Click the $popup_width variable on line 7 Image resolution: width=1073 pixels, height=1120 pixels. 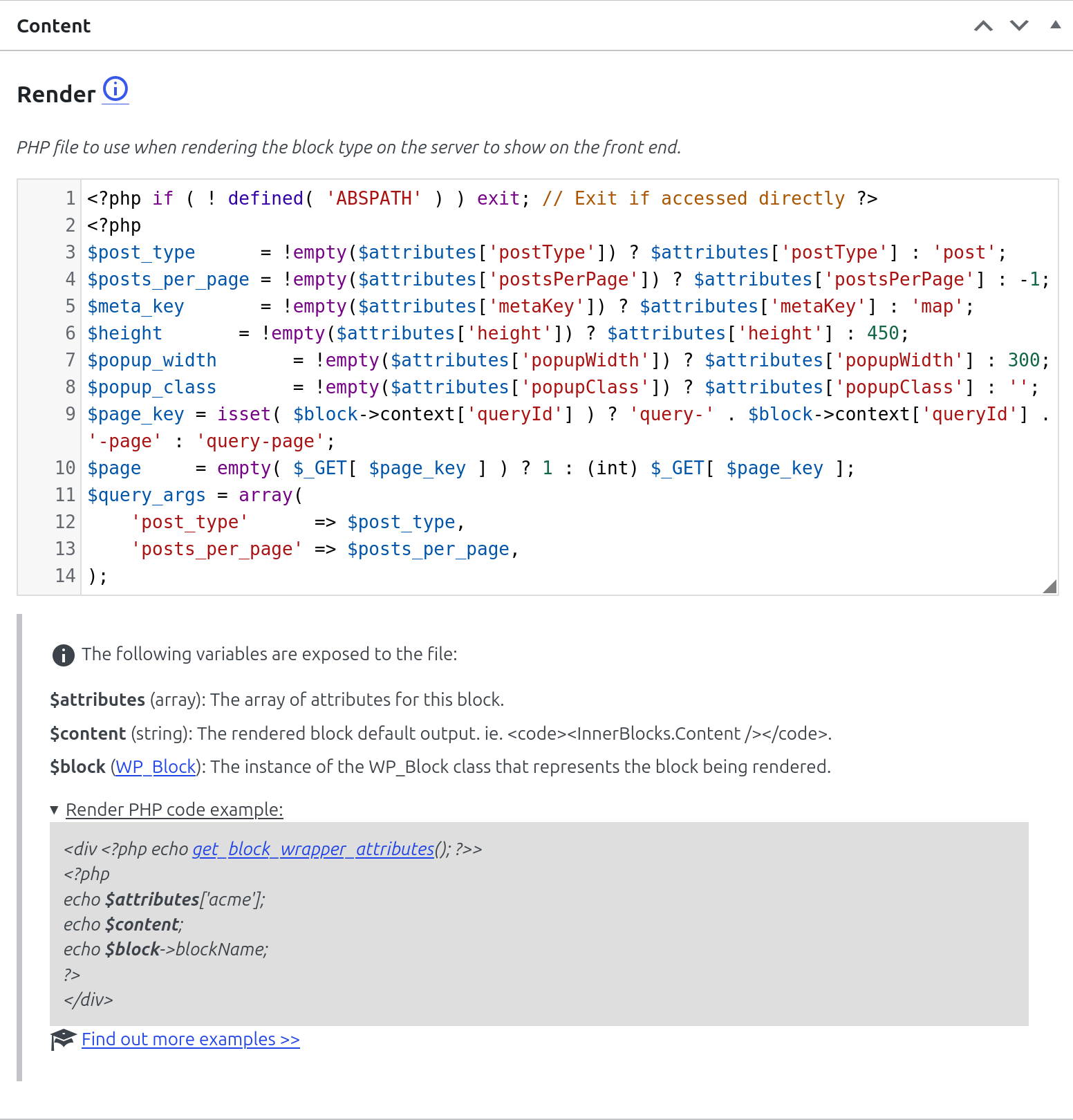(151, 360)
